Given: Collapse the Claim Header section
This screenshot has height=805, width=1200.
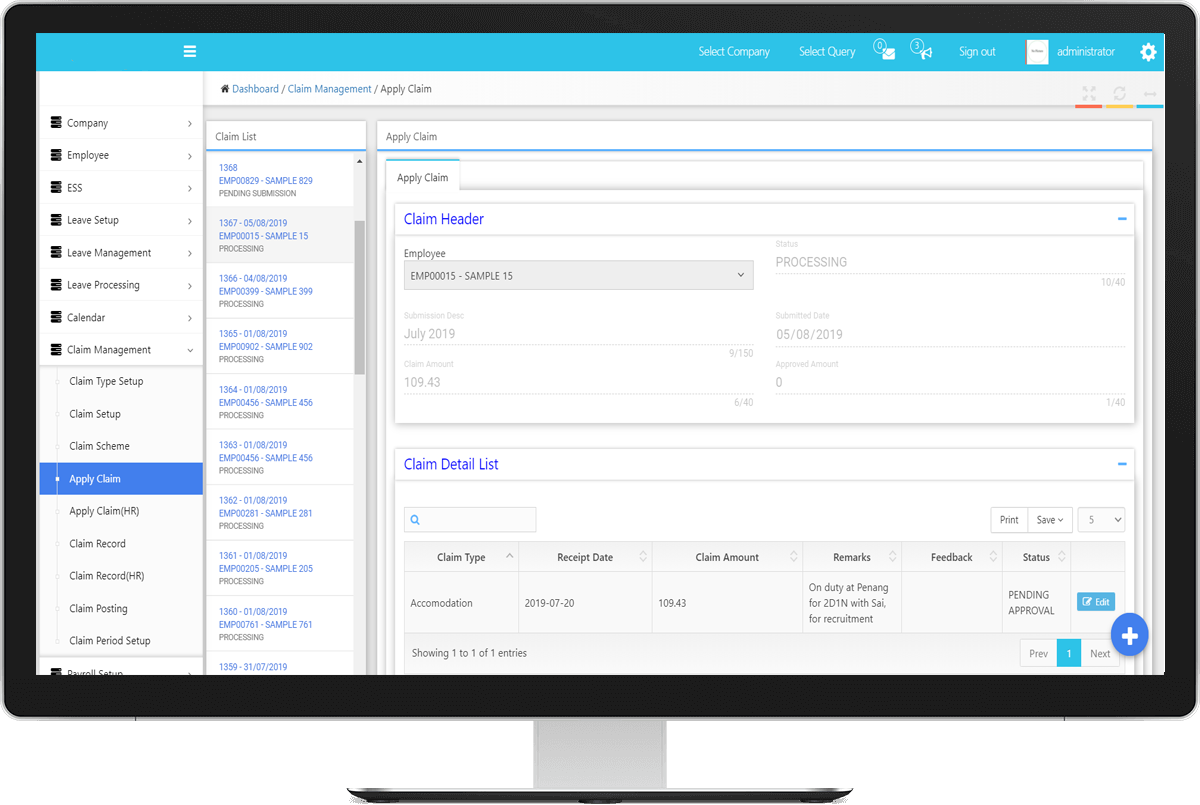Looking at the screenshot, I should (1121, 219).
